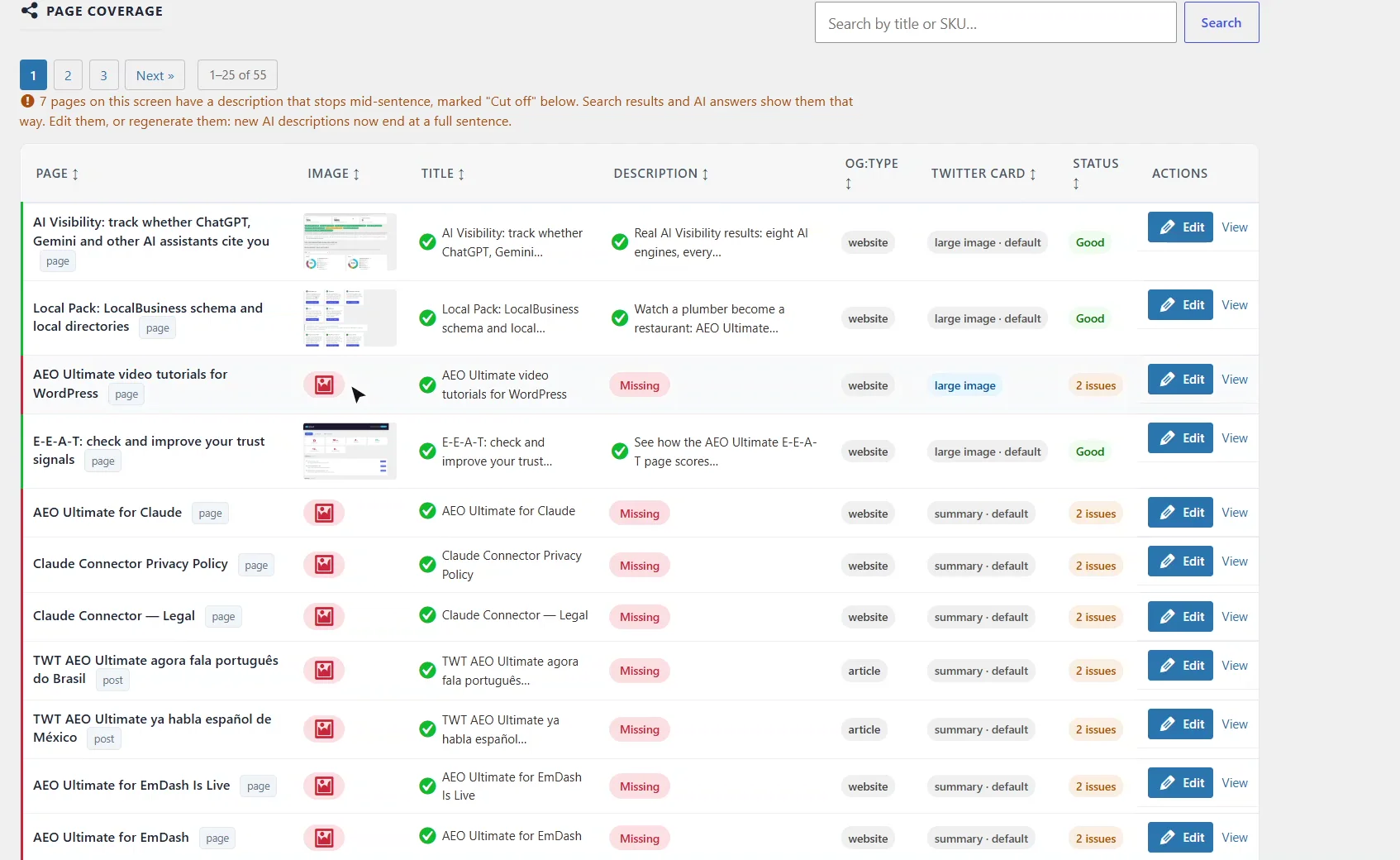Click the missing image icon for Claude Connector Privacy Policy
1400x860 pixels.
pyautogui.click(x=324, y=565)
